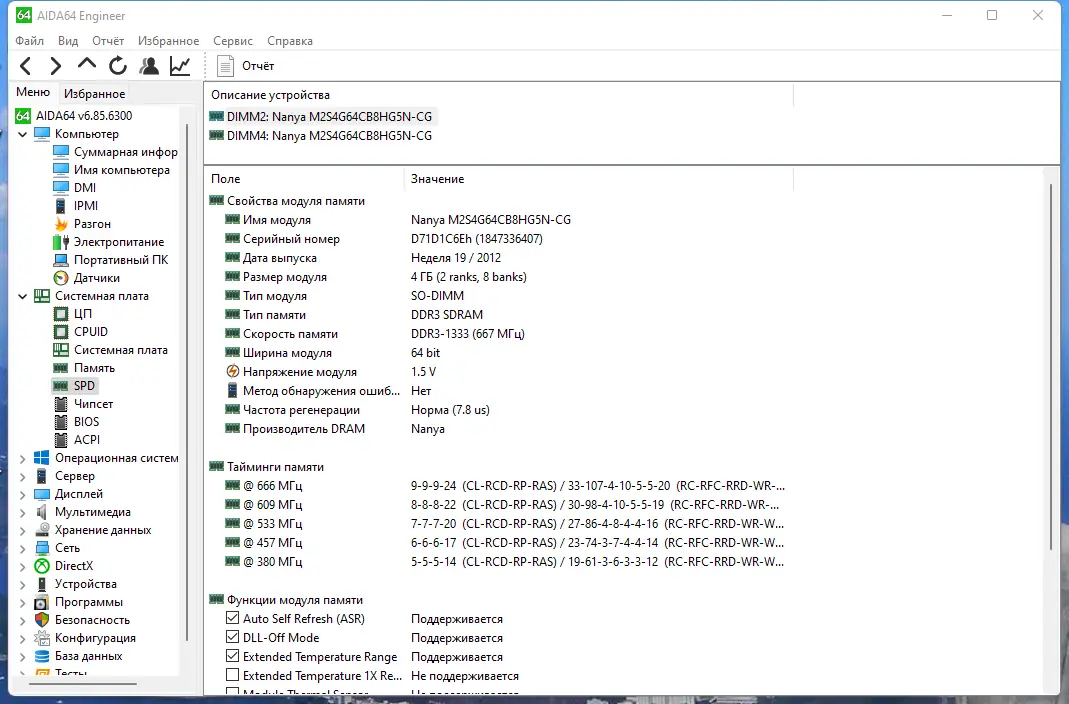Open Портативный ПК laptop item
Image resolution: width=1069 pixels, height=704 pixels.
(x=110, y=260)
